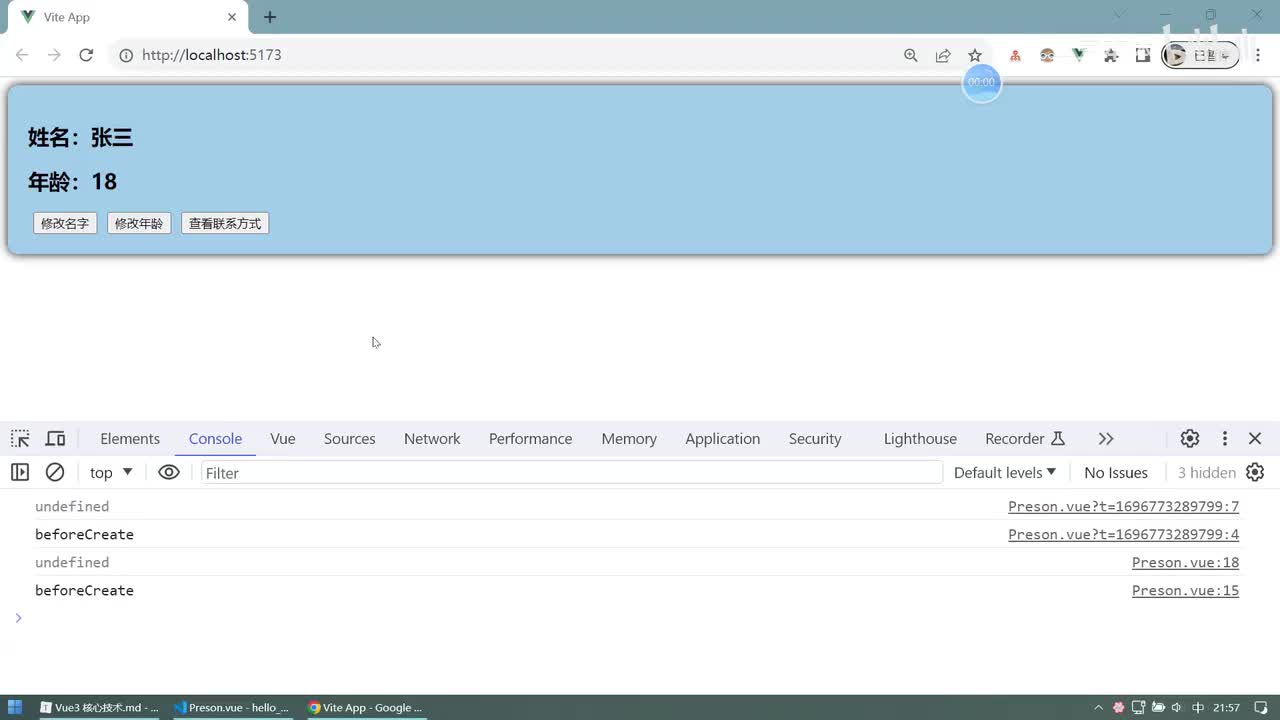
Task: Open the Vue devtools extension icon
Action: [x=1079, y=55]
